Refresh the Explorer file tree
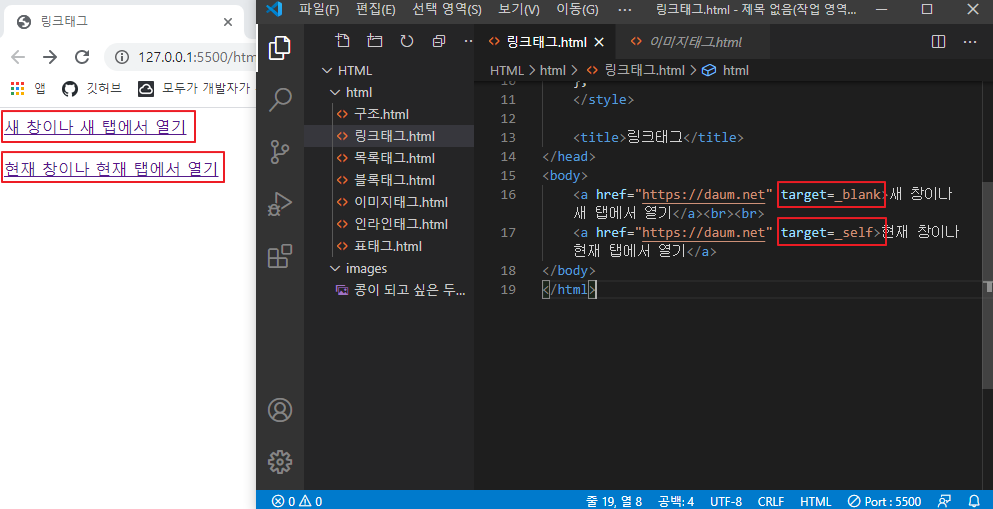 [x=407, y=42]
